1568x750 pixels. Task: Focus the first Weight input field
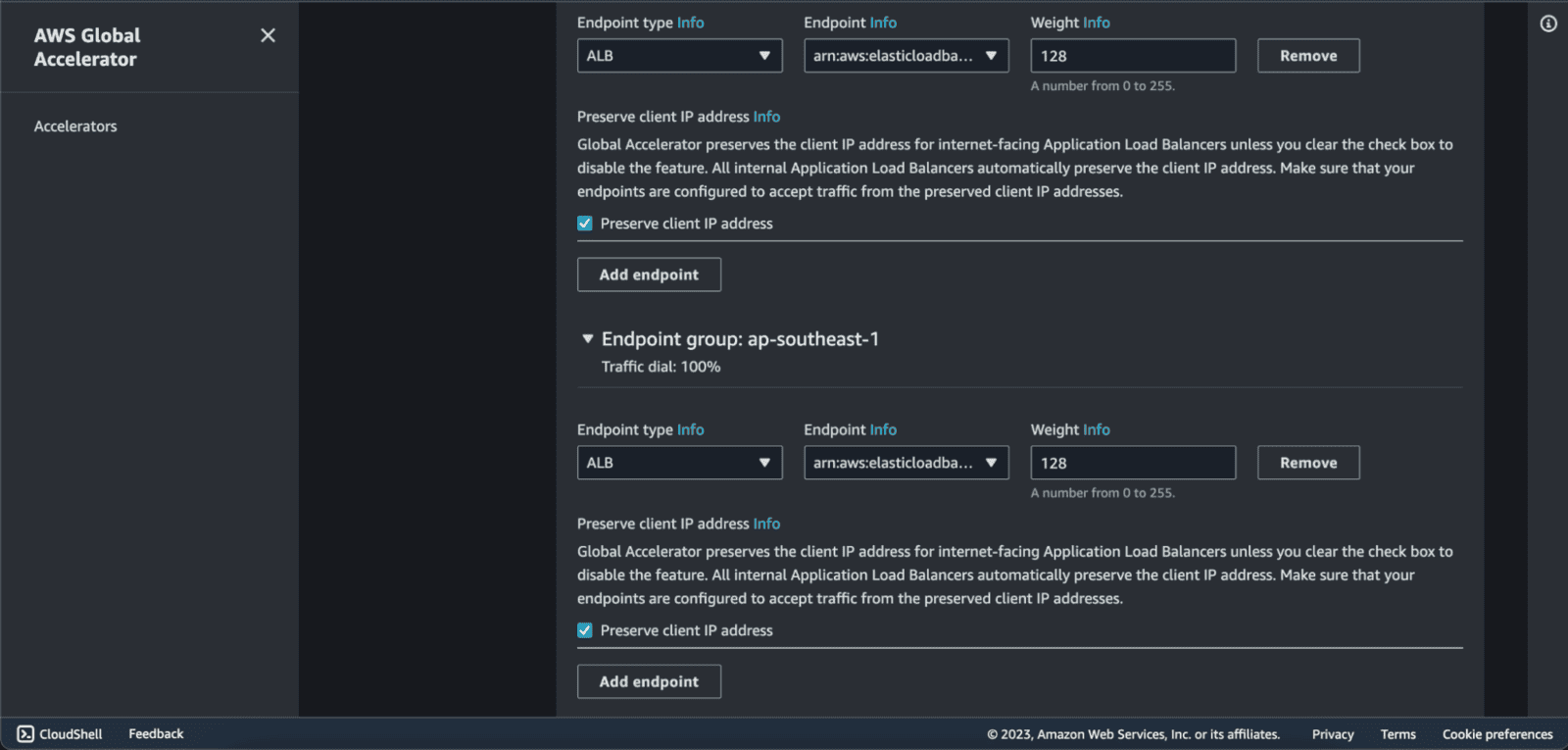(x=1132, y=56)
